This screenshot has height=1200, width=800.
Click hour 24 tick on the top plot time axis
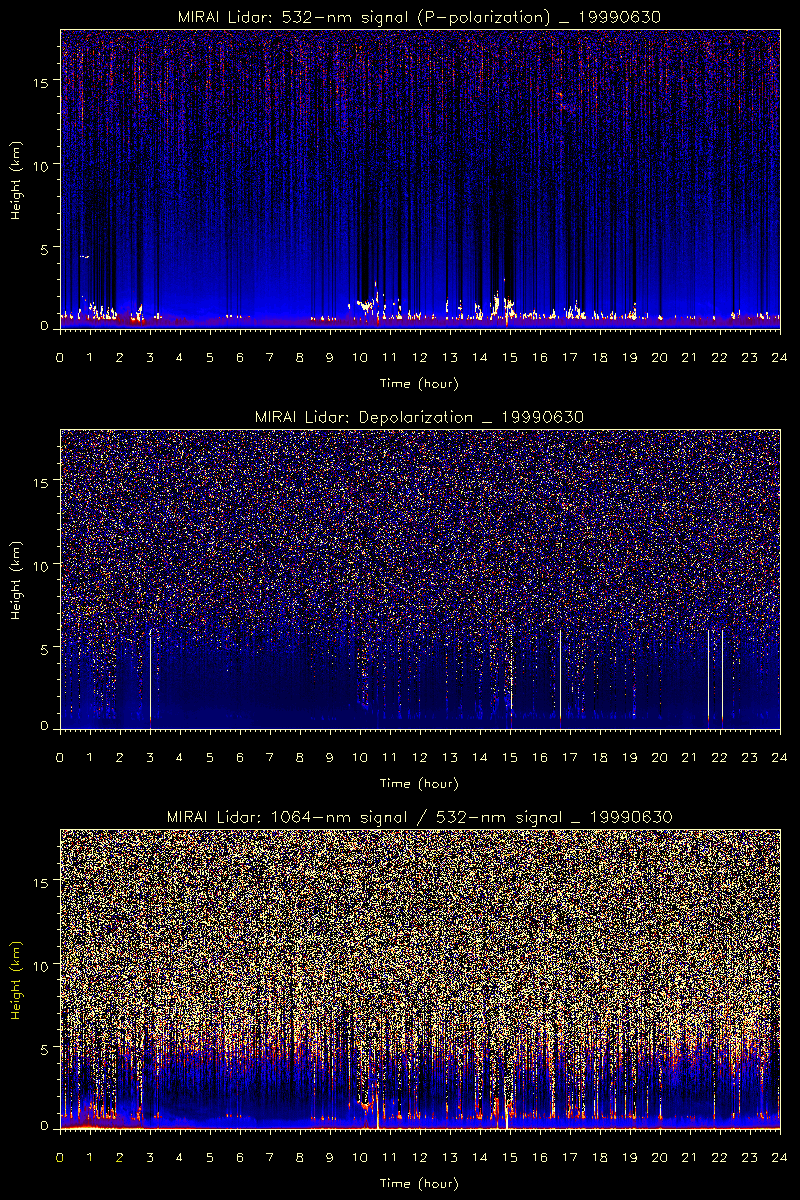click(779, 357)
